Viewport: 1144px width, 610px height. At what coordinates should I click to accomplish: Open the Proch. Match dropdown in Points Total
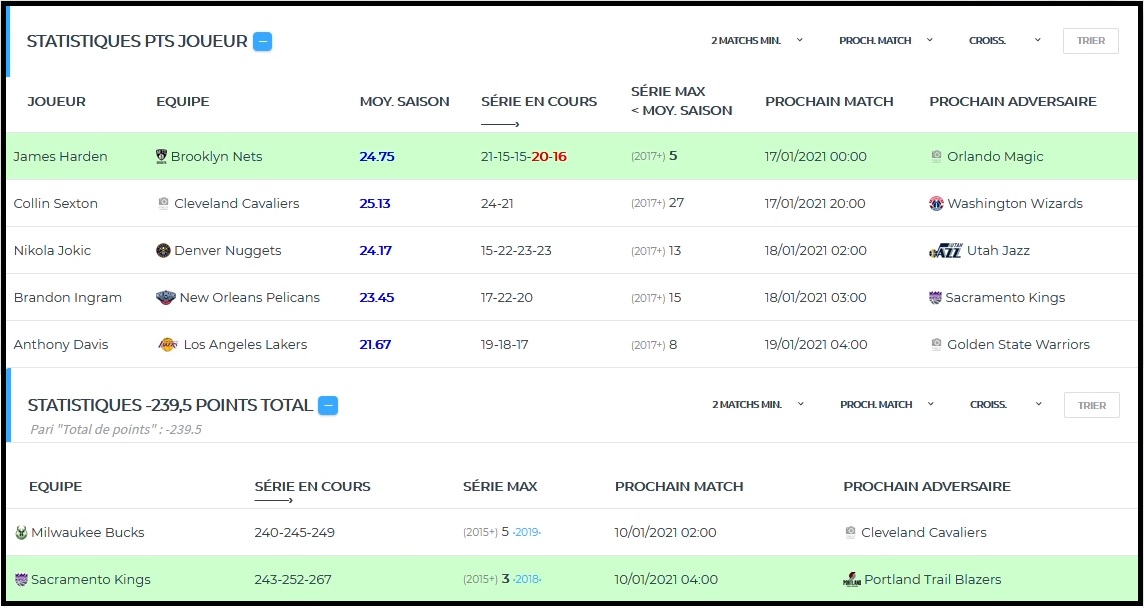coord(886,405)
